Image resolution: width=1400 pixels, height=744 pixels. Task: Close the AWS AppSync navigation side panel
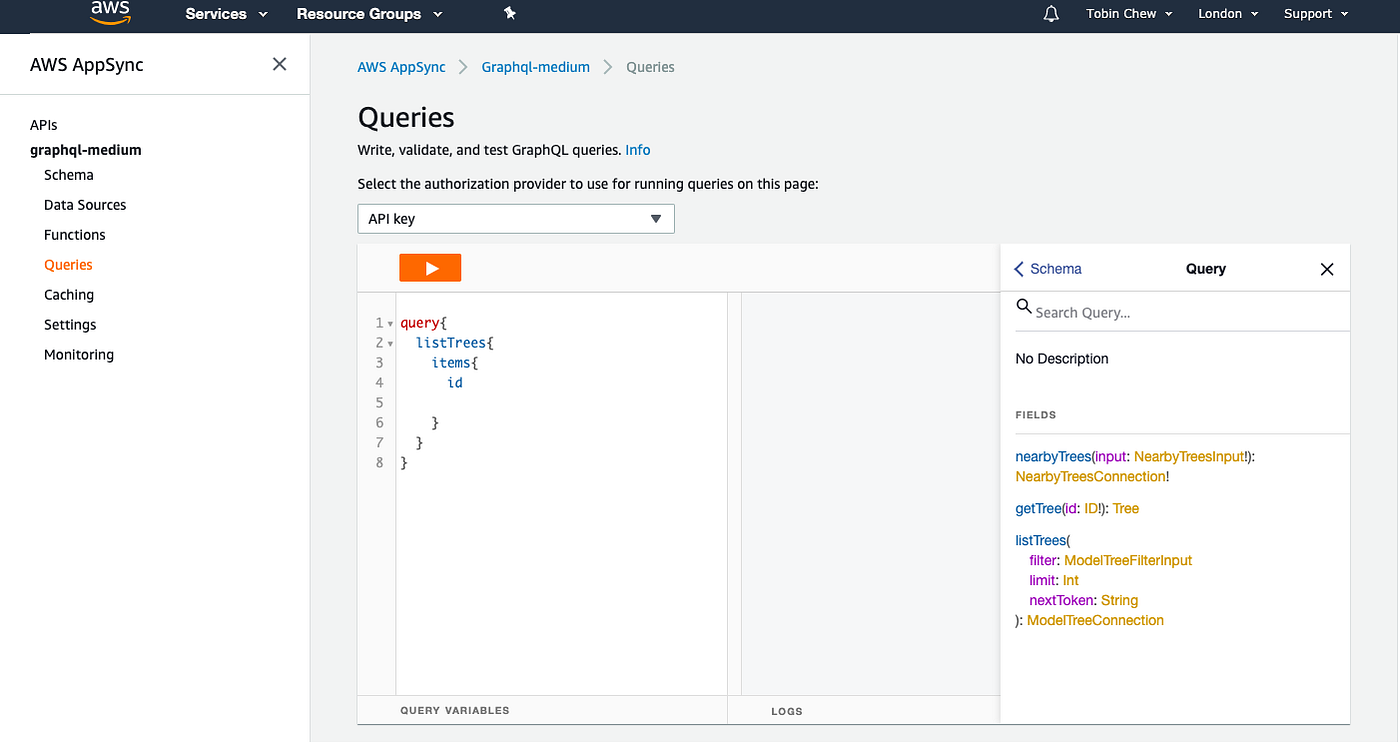coord(279,63)
